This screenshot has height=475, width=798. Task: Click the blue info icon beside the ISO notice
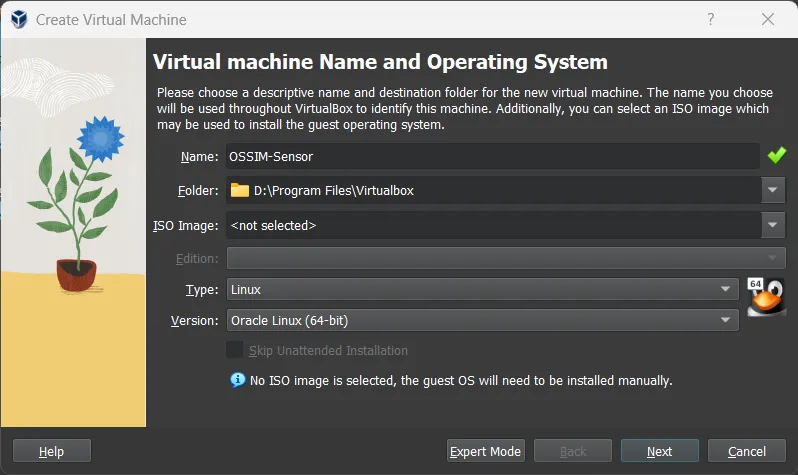[x=237, y=380]
